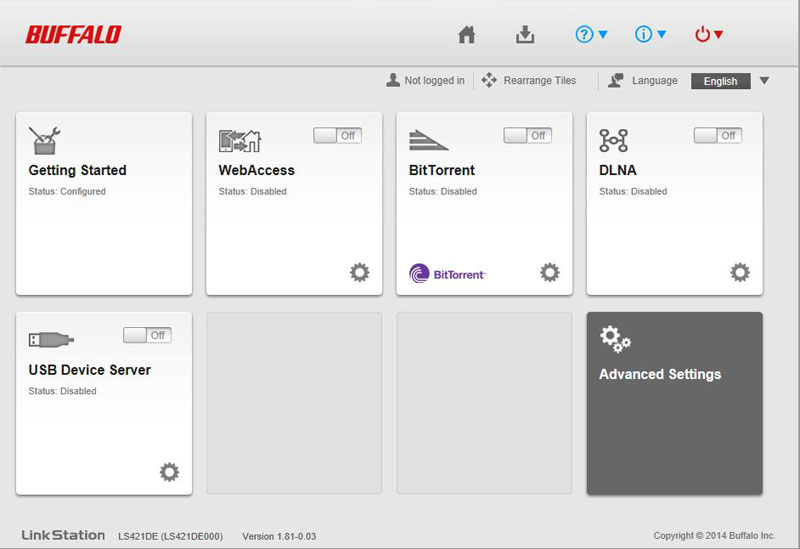800x549 pixels.
Task: Open WebAccess settings gear
Action: point(359,272)
